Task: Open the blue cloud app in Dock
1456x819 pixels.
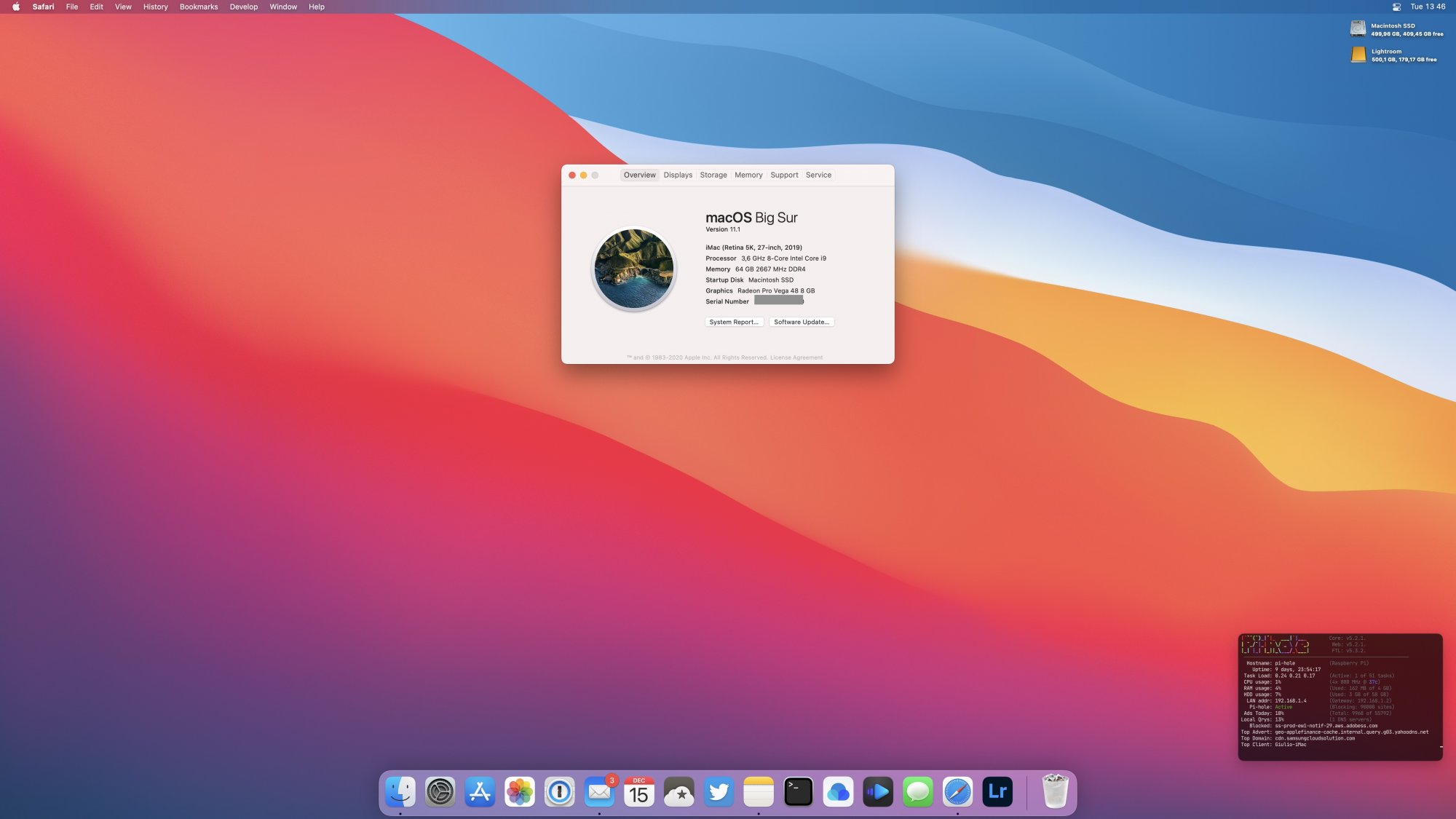Action: coord(839,791)
